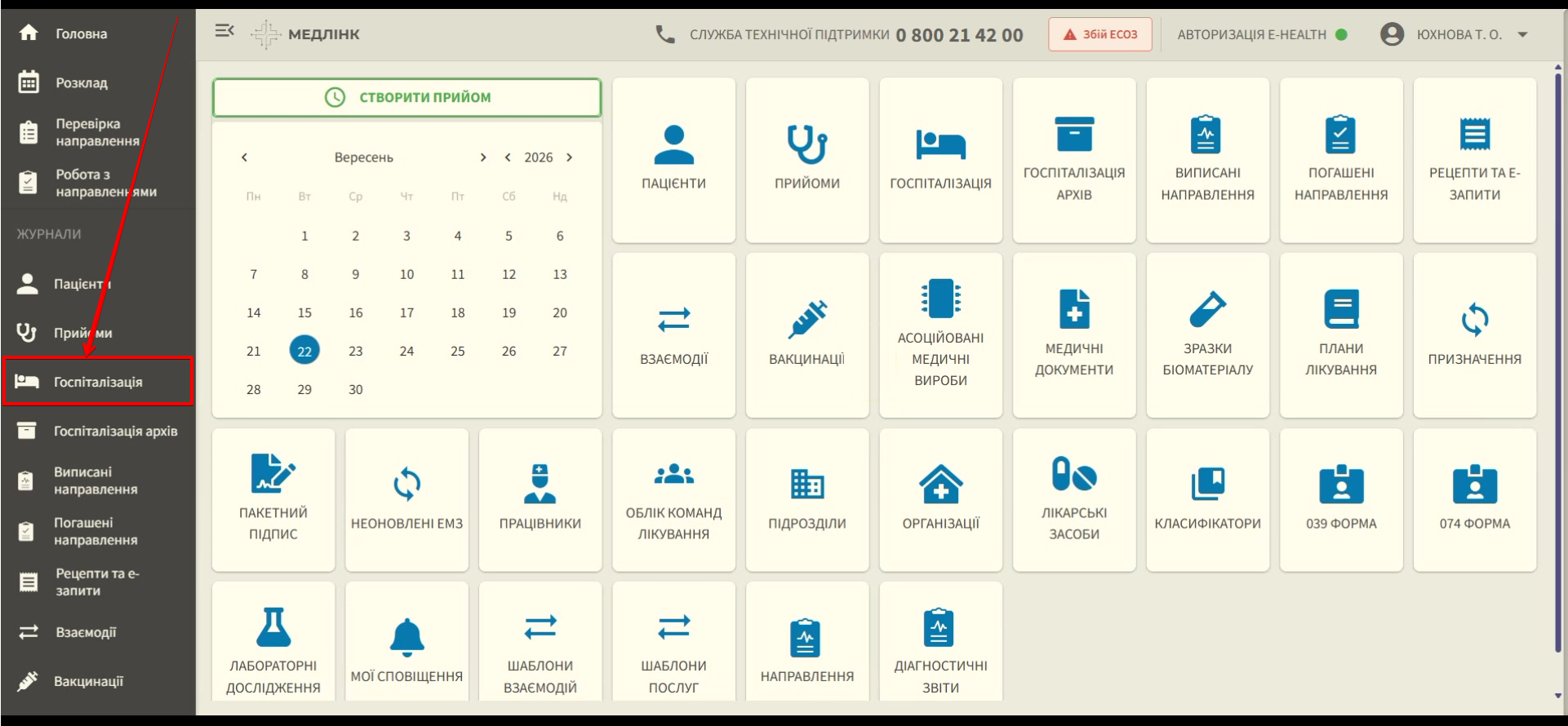The width and height of the screenshot is (1568, 726).
Task: Open Рецепти та е-запити in sidebar
Action: (x=98, y=582)
